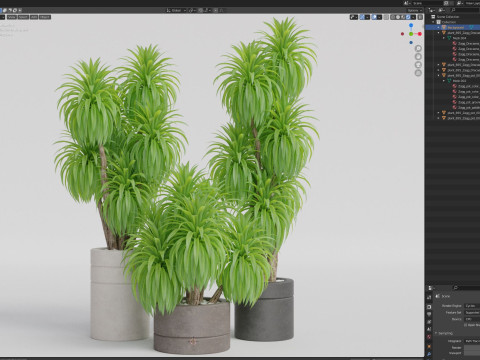
Task: Click the delete scene button
Action: [451, 3]
